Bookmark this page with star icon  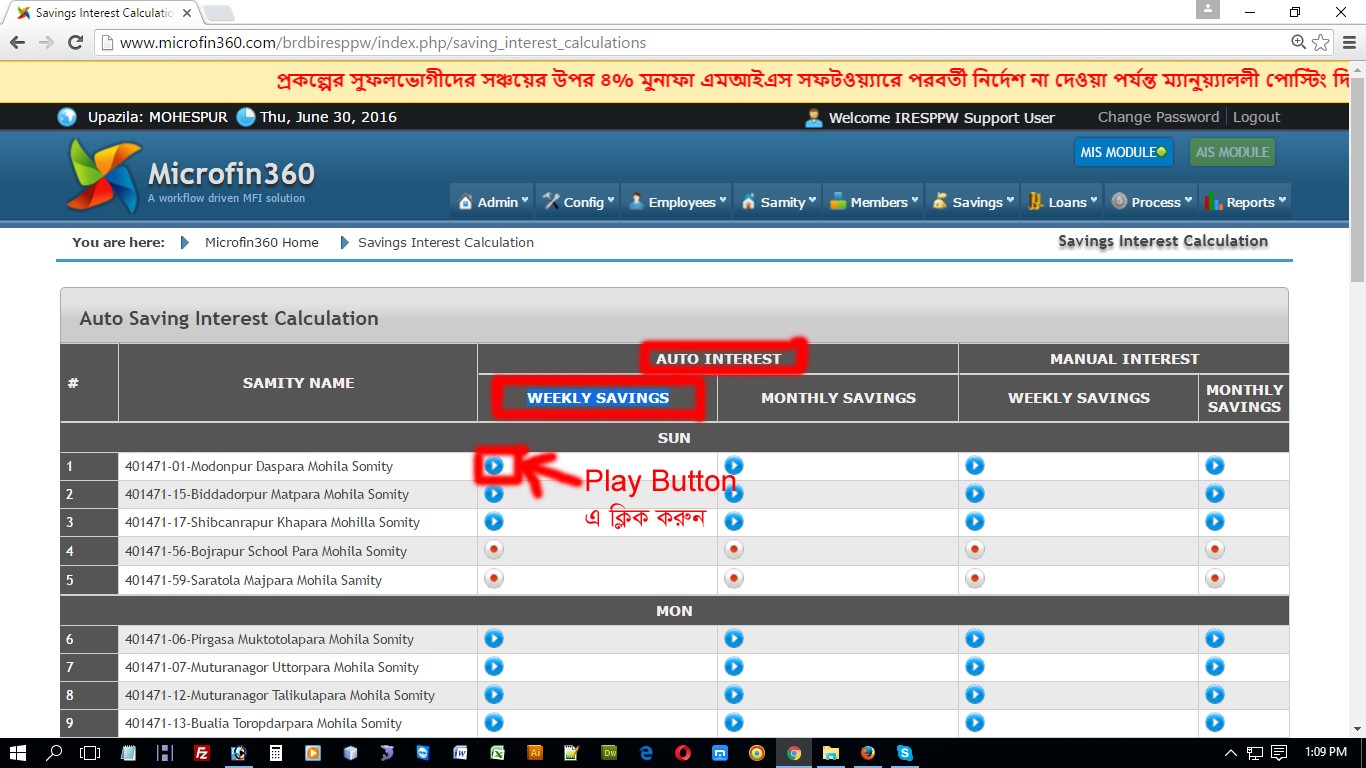[x=1321, y=42]
